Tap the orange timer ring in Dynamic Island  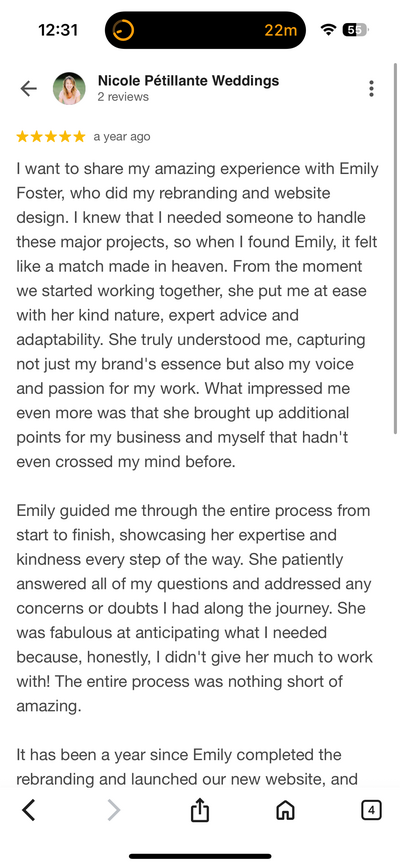point(123,30)
